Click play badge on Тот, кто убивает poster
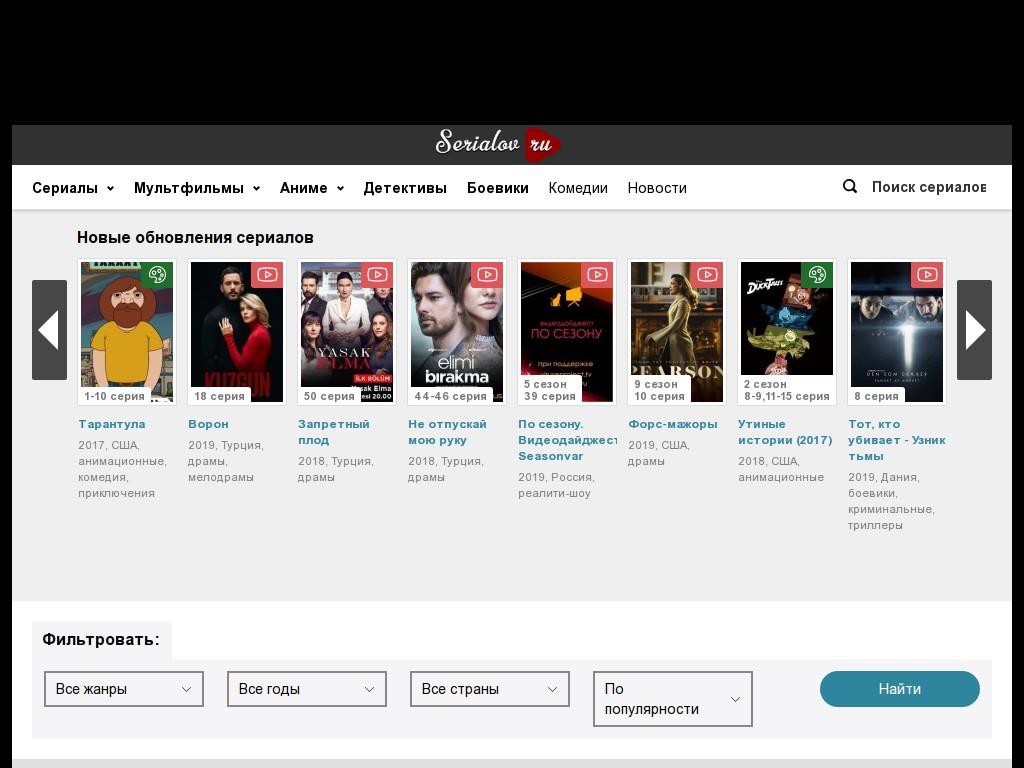Viewport: 1024px width, 768px height. click(x=927, y=275)
